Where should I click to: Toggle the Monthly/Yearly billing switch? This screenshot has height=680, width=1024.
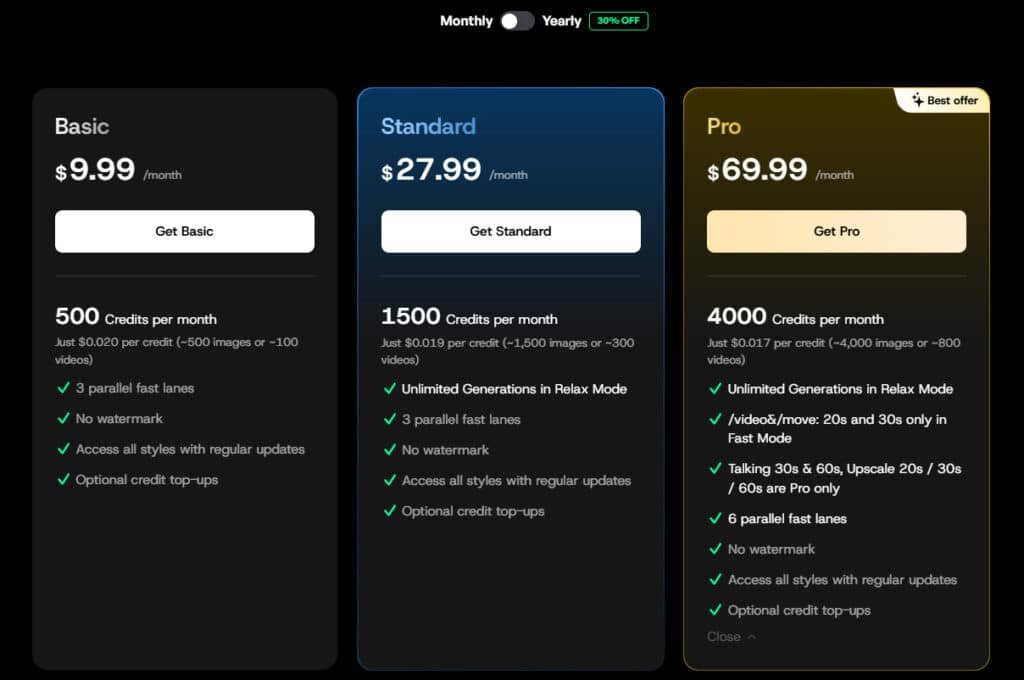517,21
